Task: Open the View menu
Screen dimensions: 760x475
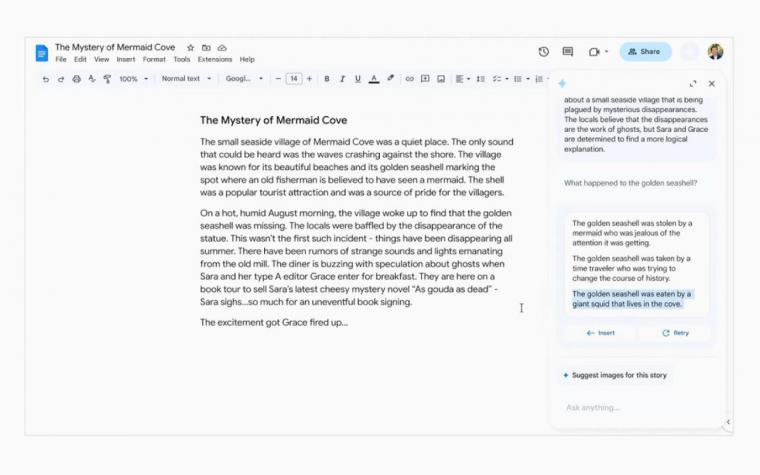Action: pos(101,59)
